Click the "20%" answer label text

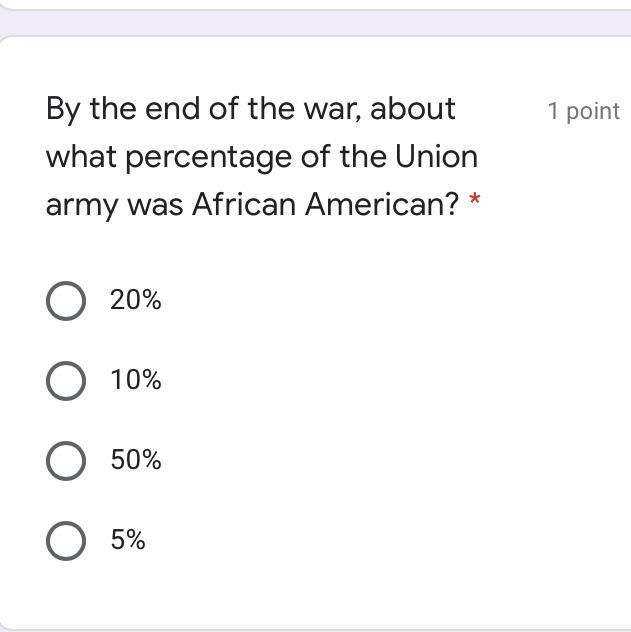[x=136, y=300]
